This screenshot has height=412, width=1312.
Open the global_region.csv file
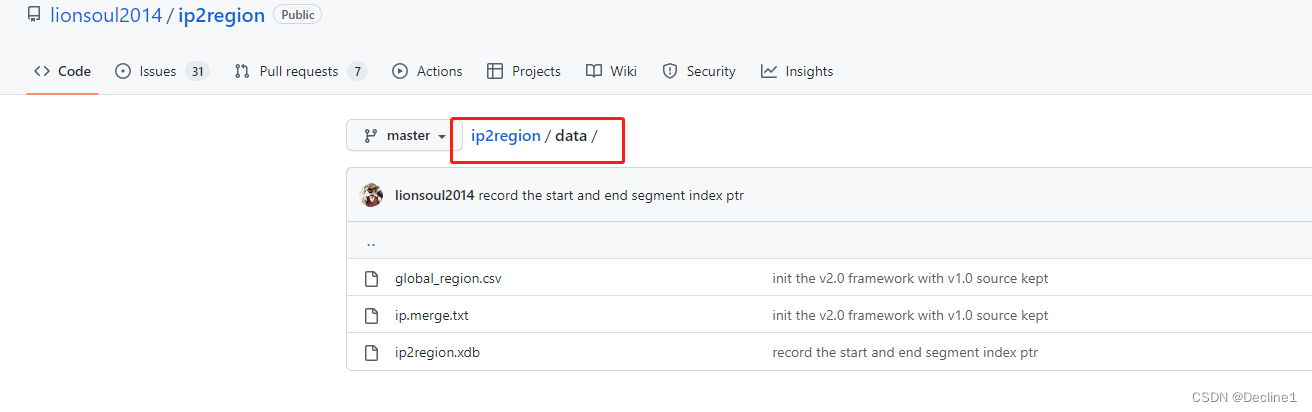(448, 278)
